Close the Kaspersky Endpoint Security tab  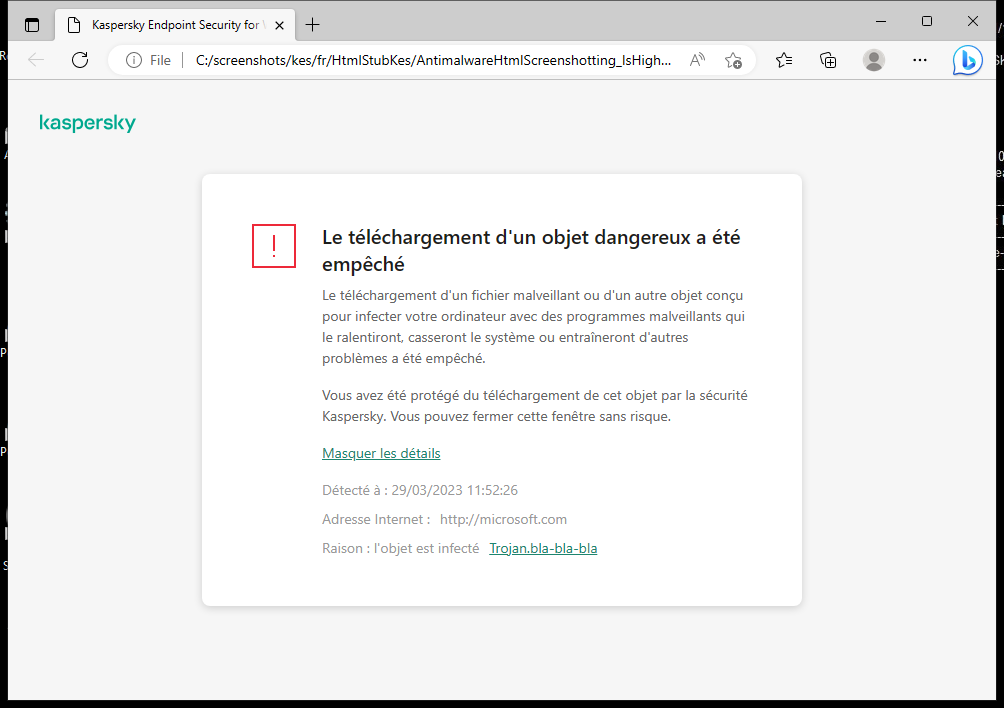(x=280, y=24)
